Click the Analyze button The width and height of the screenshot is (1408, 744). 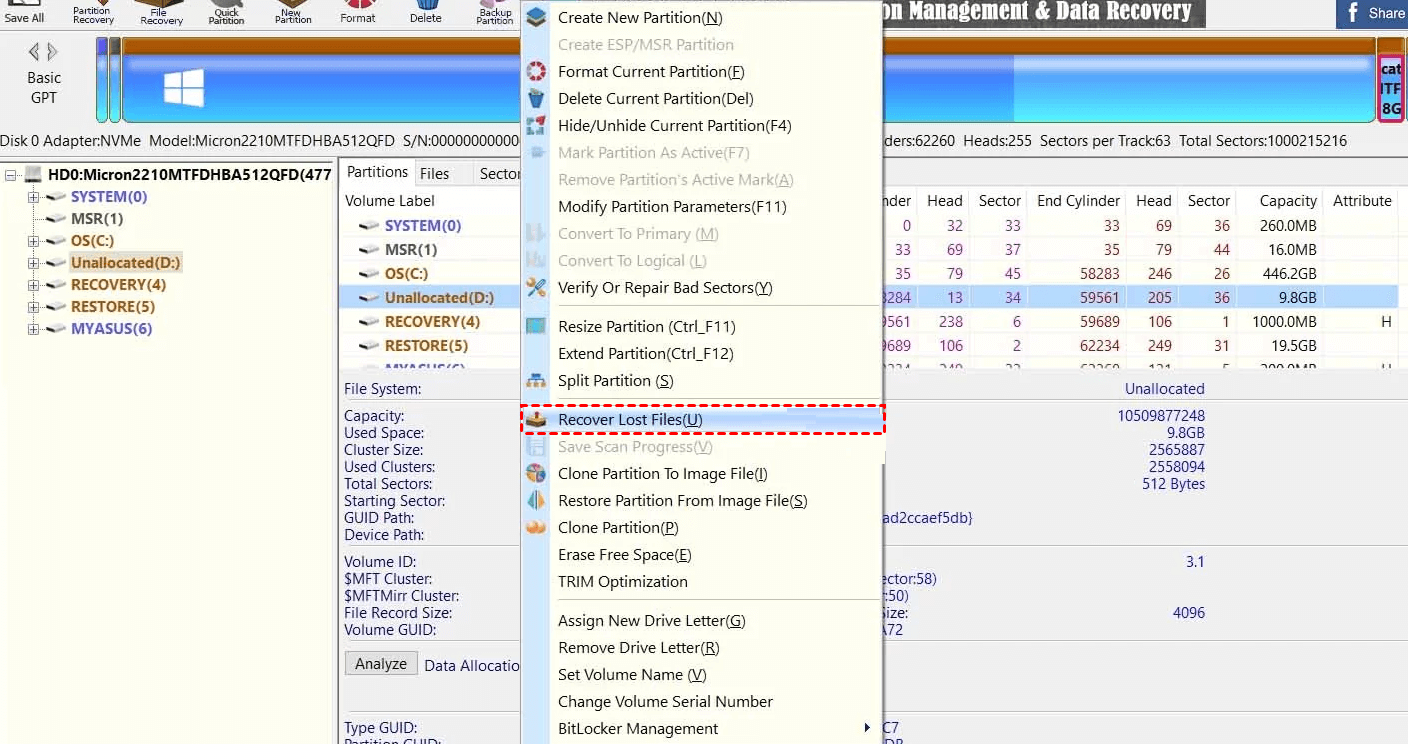click(x=381, y=663)
